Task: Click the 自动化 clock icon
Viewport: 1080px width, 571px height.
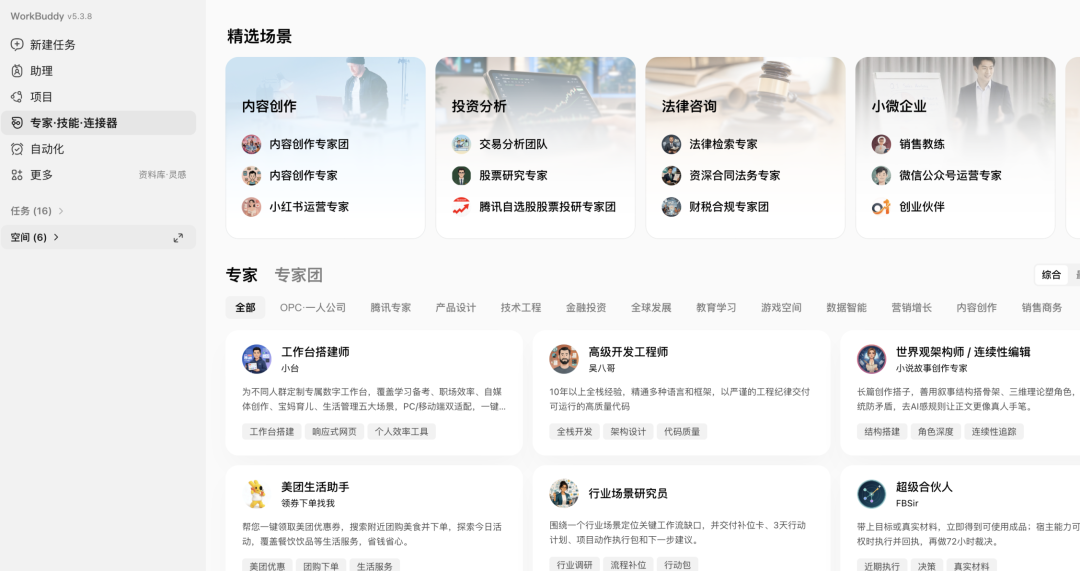Action: click(x=17, y=149)
